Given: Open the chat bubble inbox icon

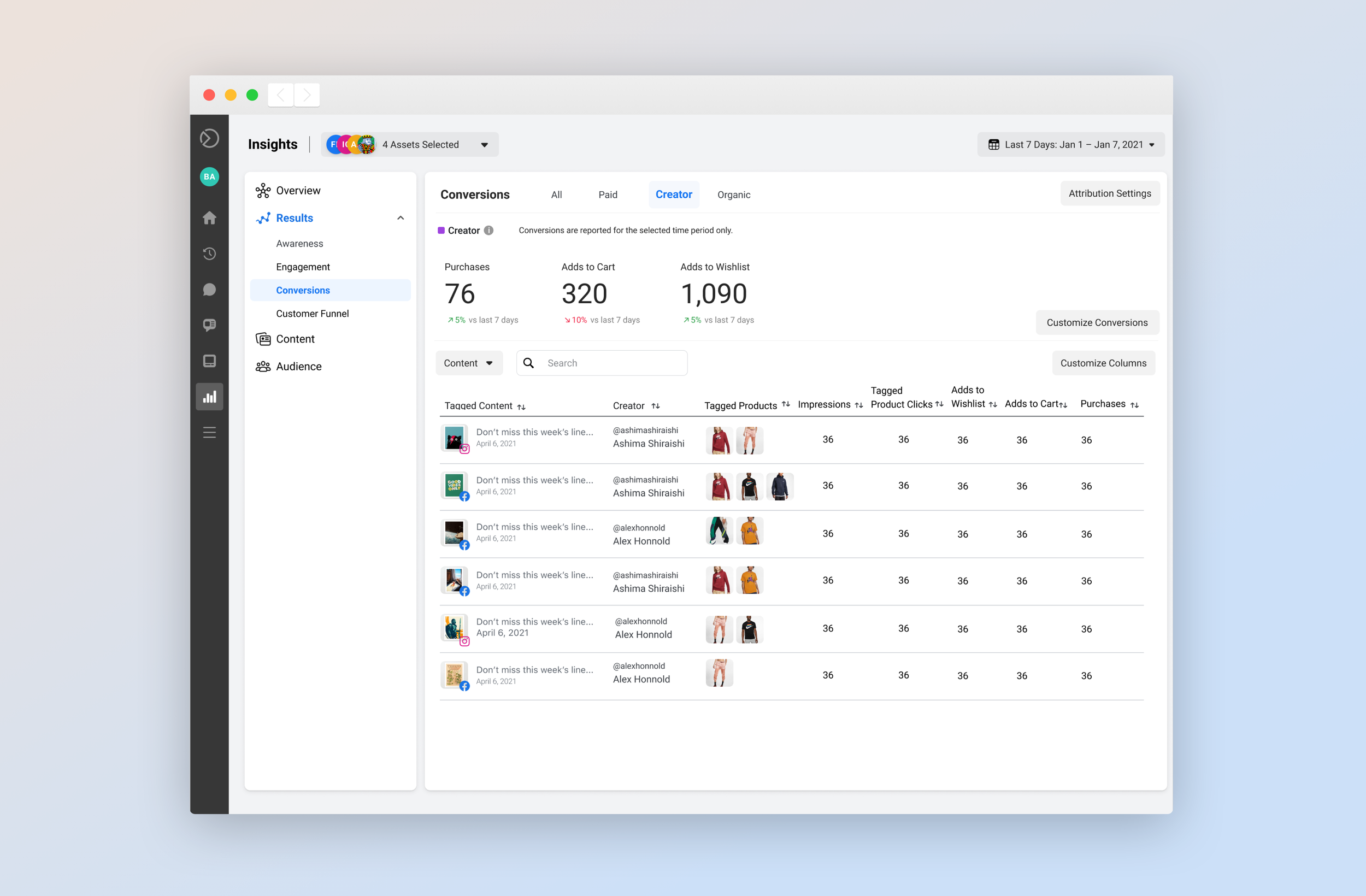Looking at the screenshot, I should (x=209, y=290).
